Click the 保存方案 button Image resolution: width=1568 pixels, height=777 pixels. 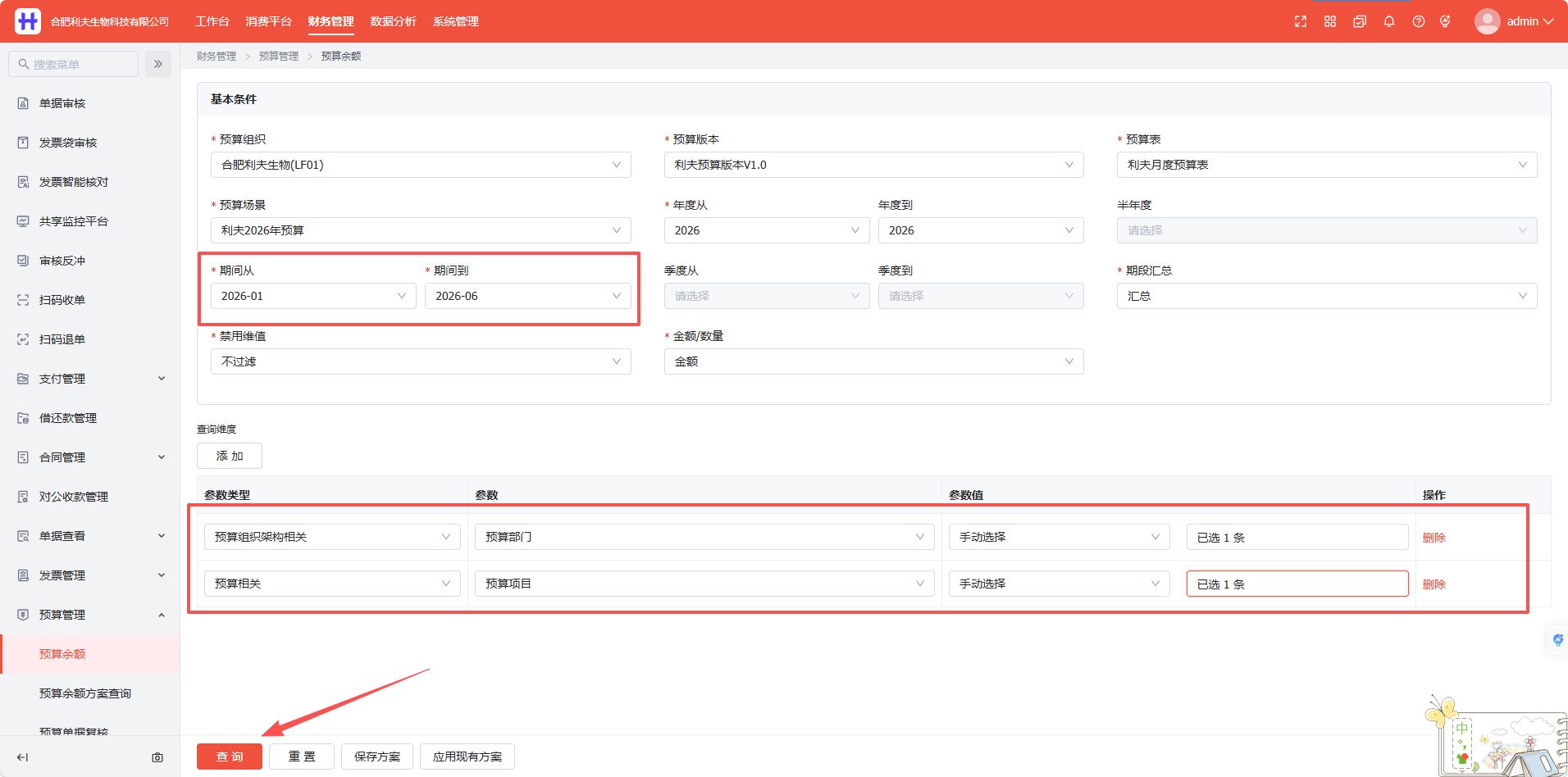click(377, 757)
